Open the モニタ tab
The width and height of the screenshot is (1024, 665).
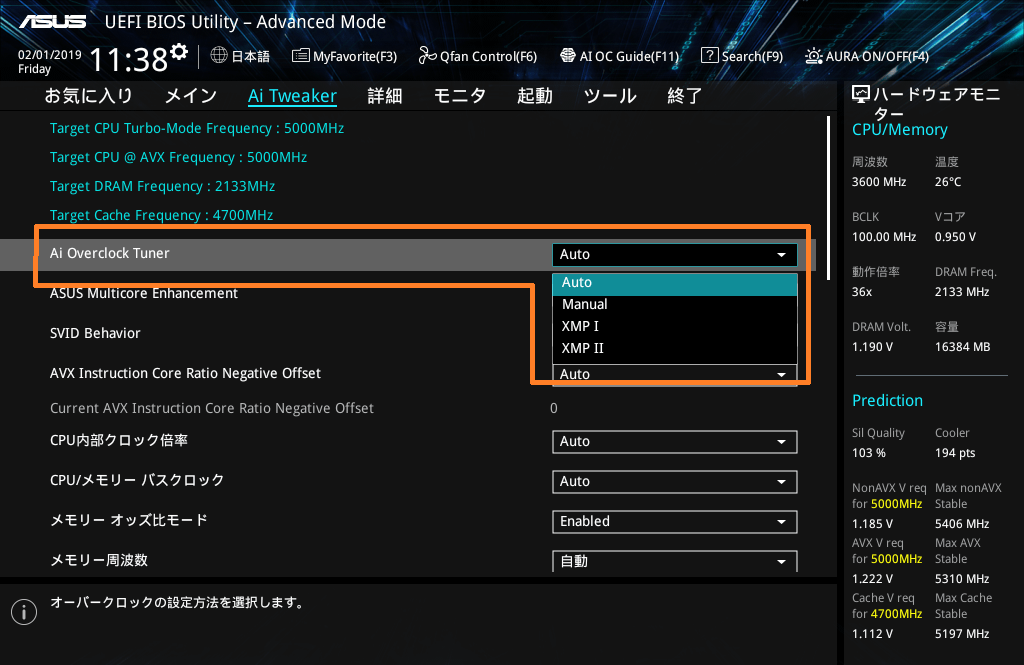tap(460, 96)
